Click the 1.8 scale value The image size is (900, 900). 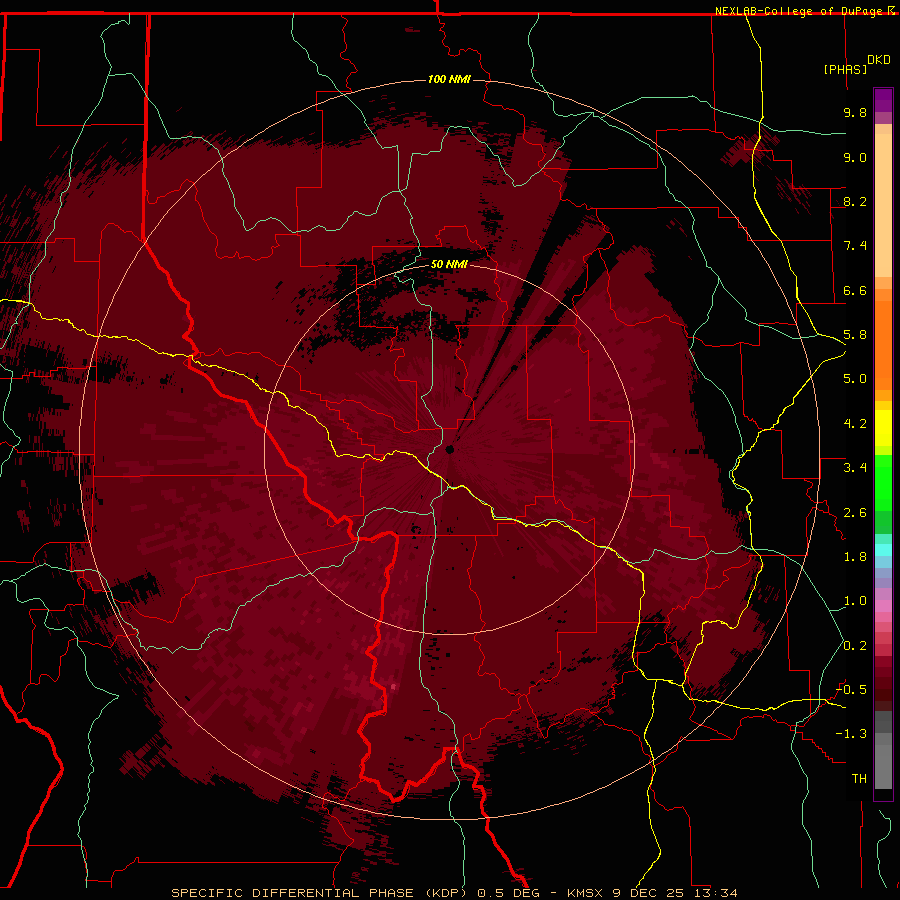point(855,557)
